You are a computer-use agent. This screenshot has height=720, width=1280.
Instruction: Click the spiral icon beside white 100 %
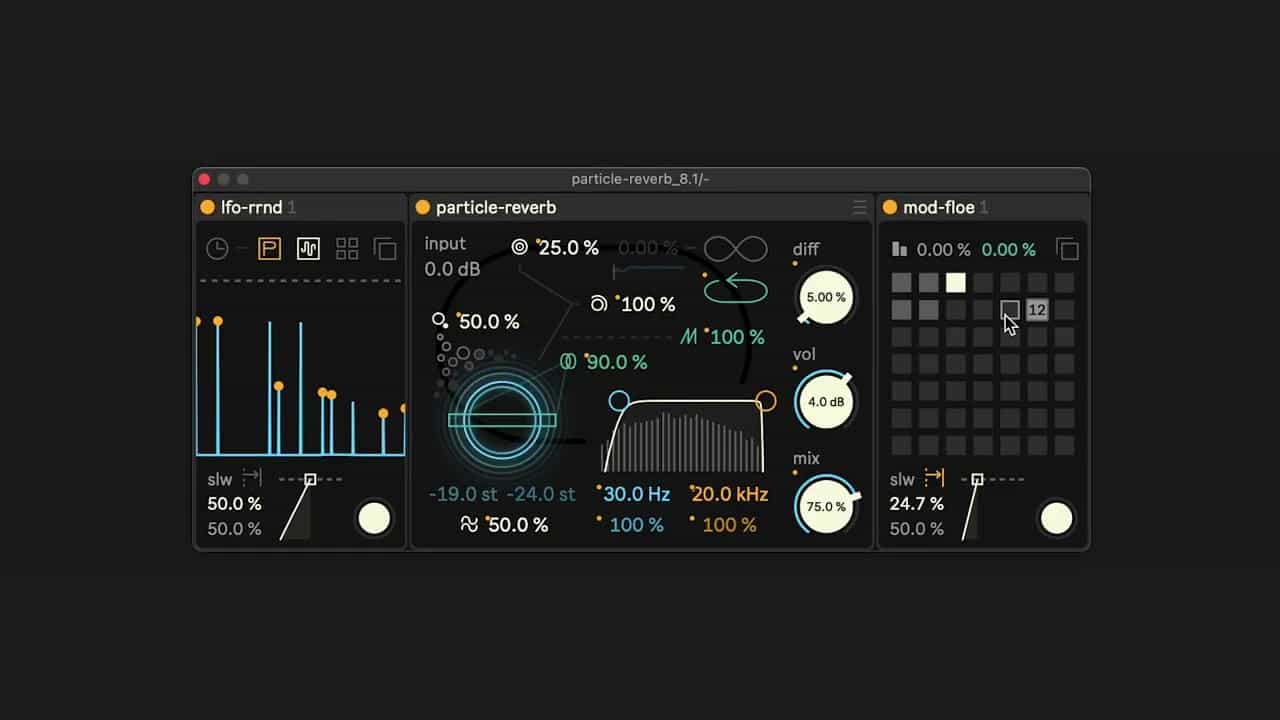coord(598,304)
